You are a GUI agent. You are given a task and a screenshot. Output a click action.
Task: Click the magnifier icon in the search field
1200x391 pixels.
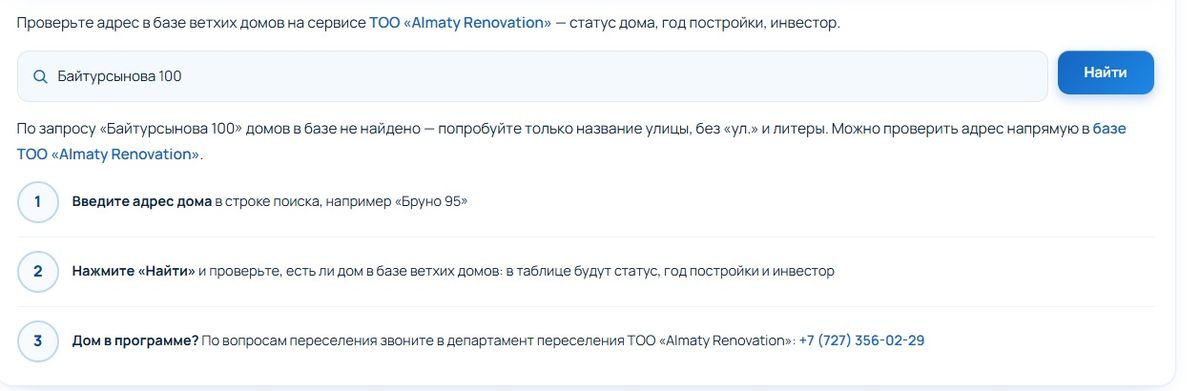[x=40, y=77]
